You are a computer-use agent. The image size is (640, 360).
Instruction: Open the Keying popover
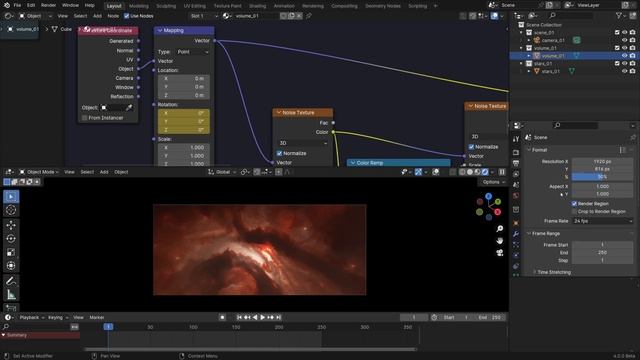click(x=58, y=318)
